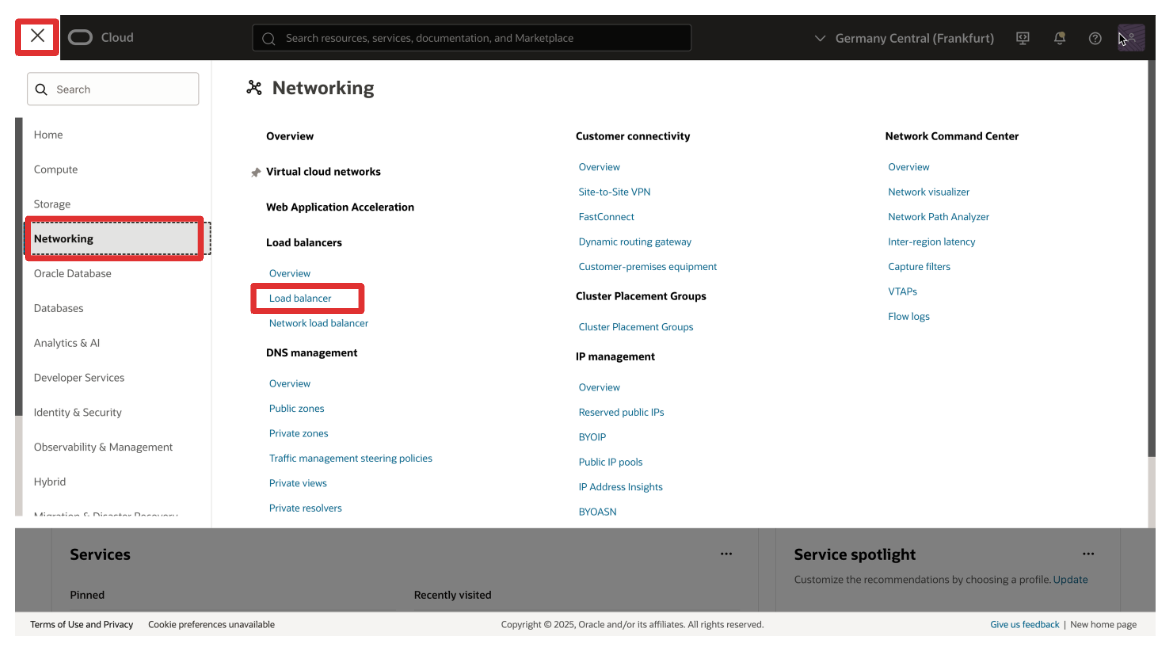This screenshot has height=651, width=1170.
Task: Open the user profile avatar menu
Action: click(1131, 38)
